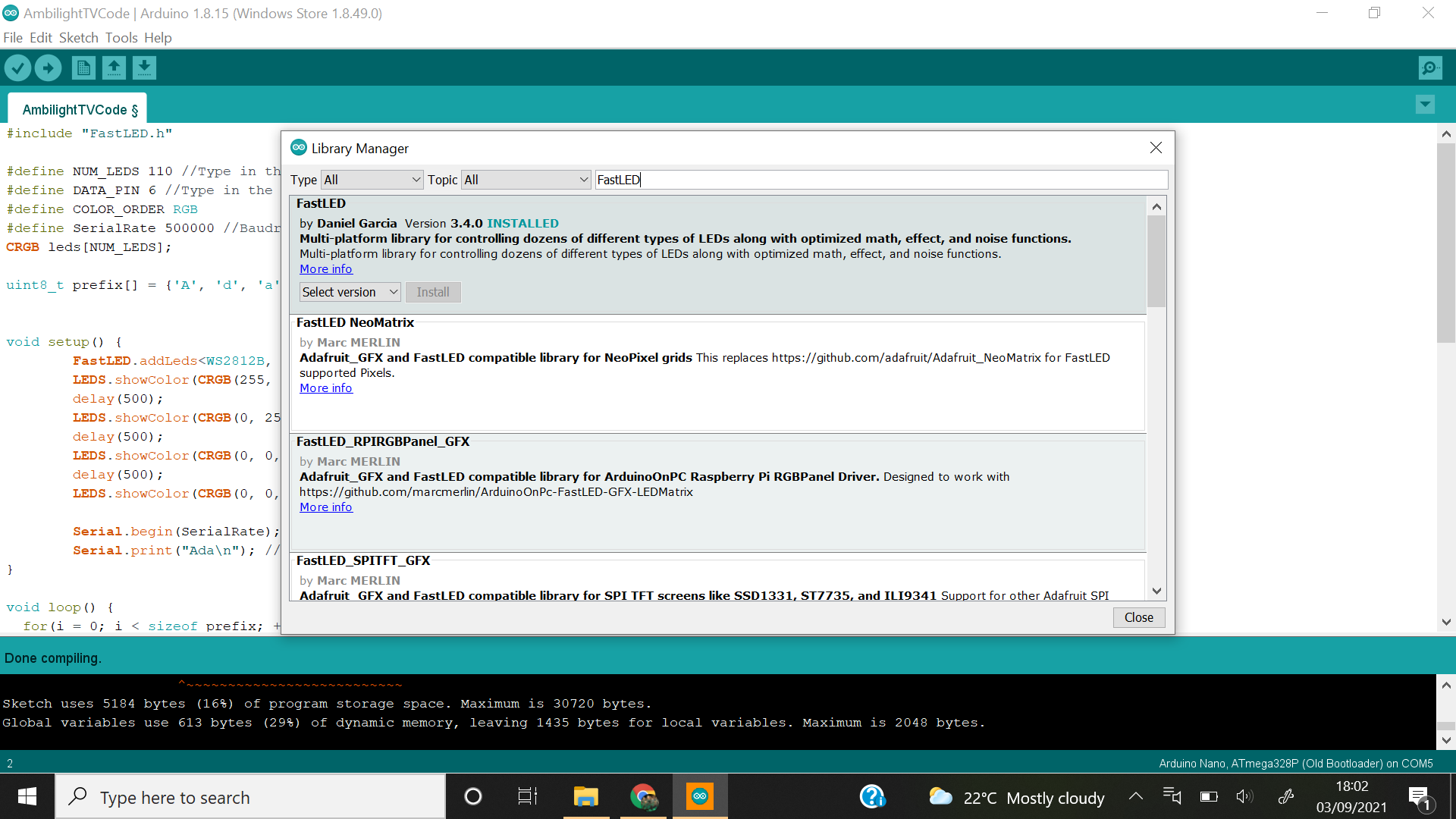Open the Select version dropdown for FastLED
Screen dimensions: 1456x819
(x=350, y=292)
